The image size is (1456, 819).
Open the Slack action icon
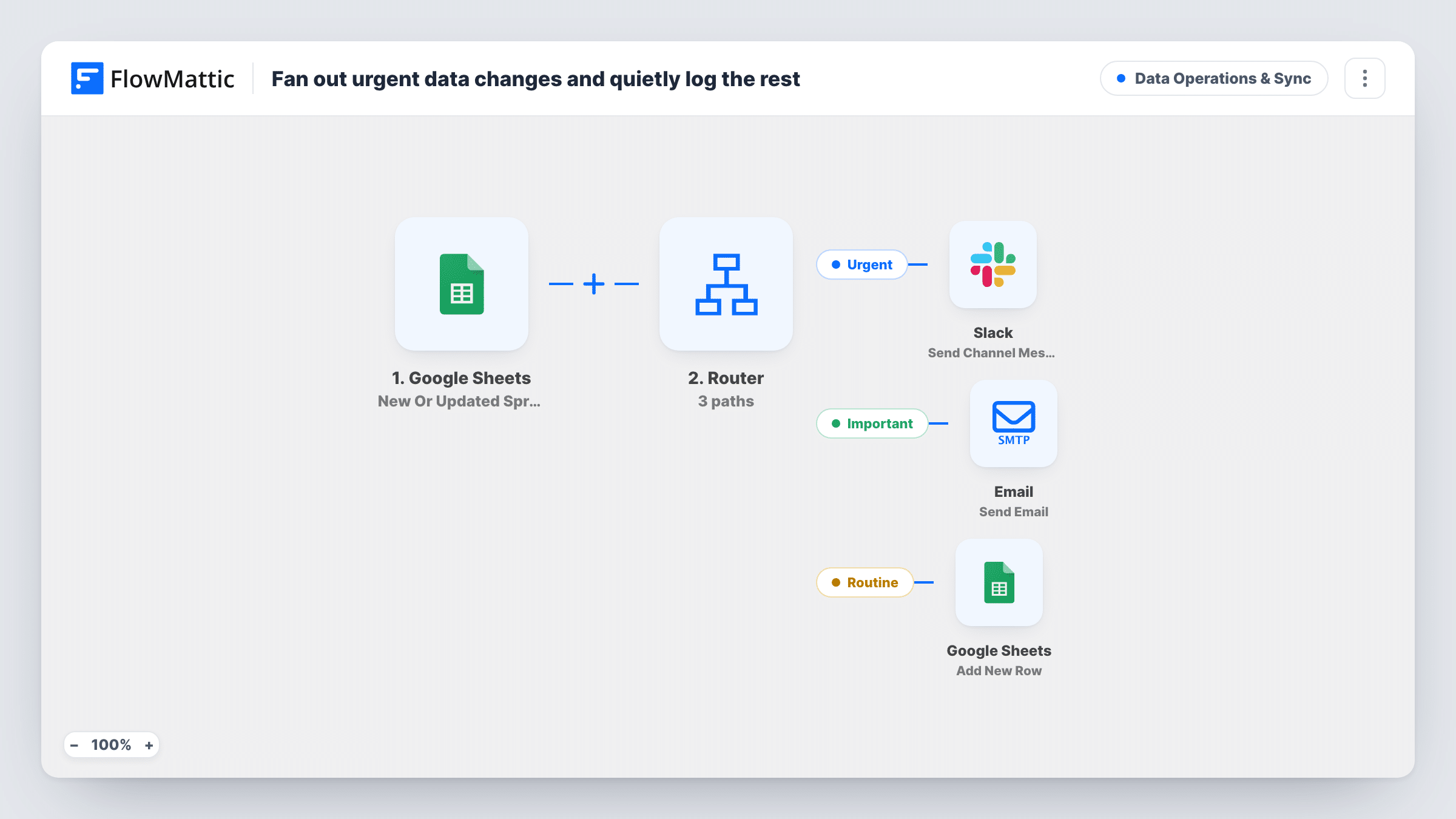(993, 265)
